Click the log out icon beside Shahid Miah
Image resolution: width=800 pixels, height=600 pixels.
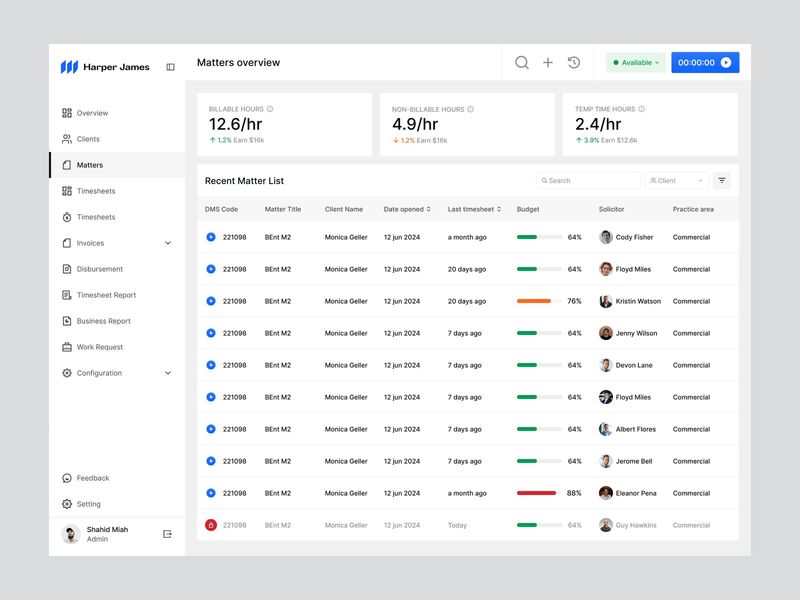[168, 534]
